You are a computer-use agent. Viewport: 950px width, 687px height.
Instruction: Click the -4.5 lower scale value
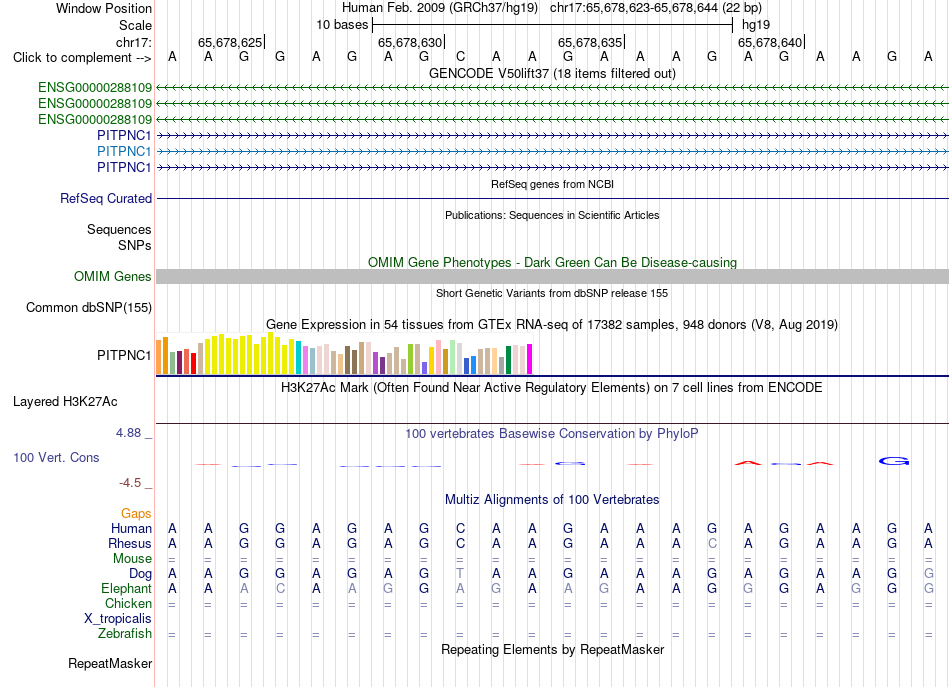(x=130, y=483)
